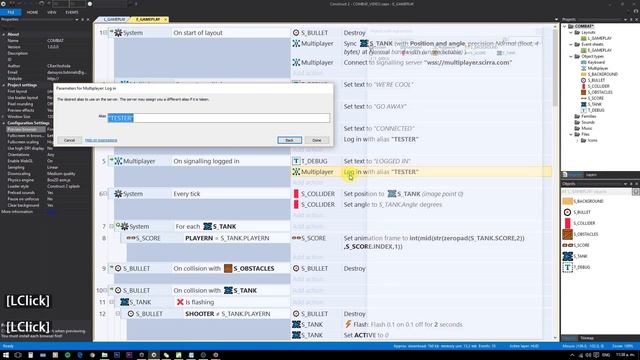The height and width of the screenshot is (360, 640).
Task: Select L_GAMEPLAY layout in project tree
Action: (x=596, y=38)
